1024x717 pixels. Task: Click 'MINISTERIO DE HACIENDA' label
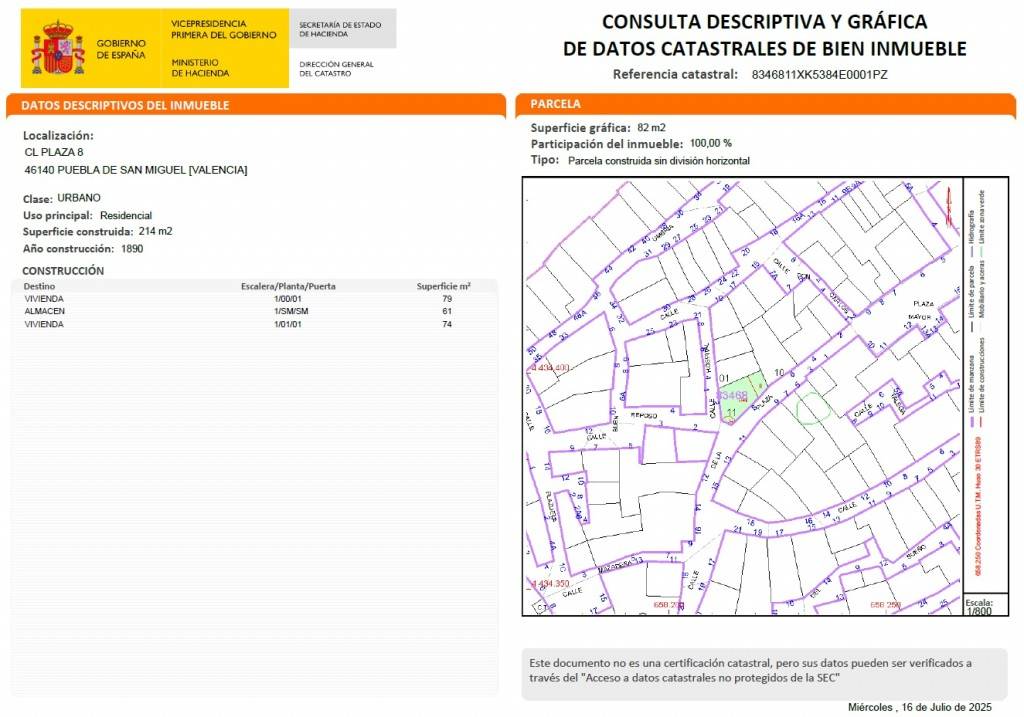[x=200, y=68]
